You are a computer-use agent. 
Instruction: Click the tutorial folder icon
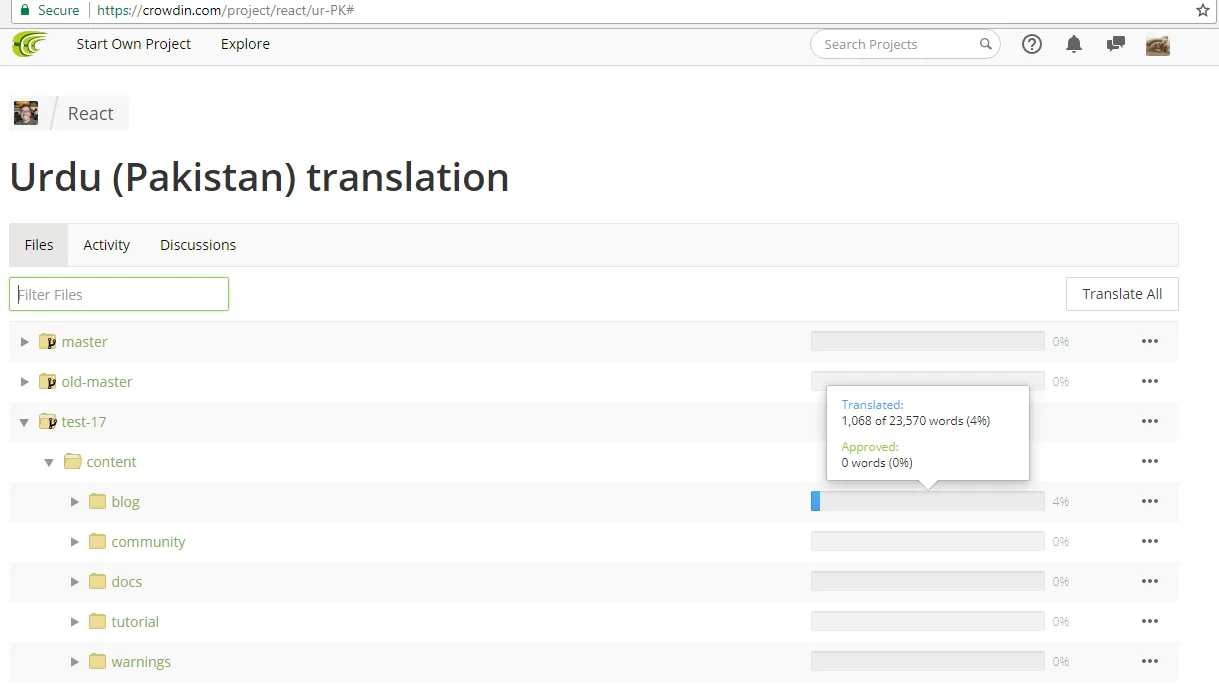tap(97, 621)
